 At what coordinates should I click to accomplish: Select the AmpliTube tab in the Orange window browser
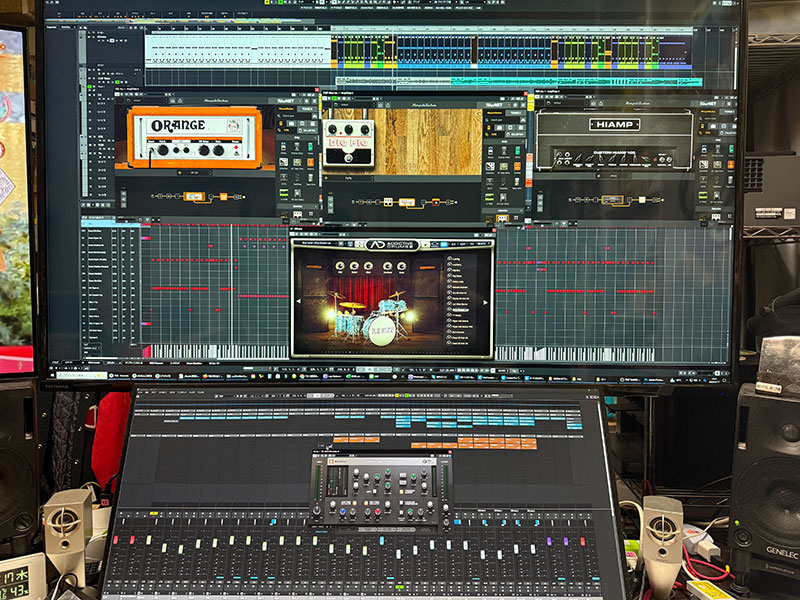tap(287, 109)
